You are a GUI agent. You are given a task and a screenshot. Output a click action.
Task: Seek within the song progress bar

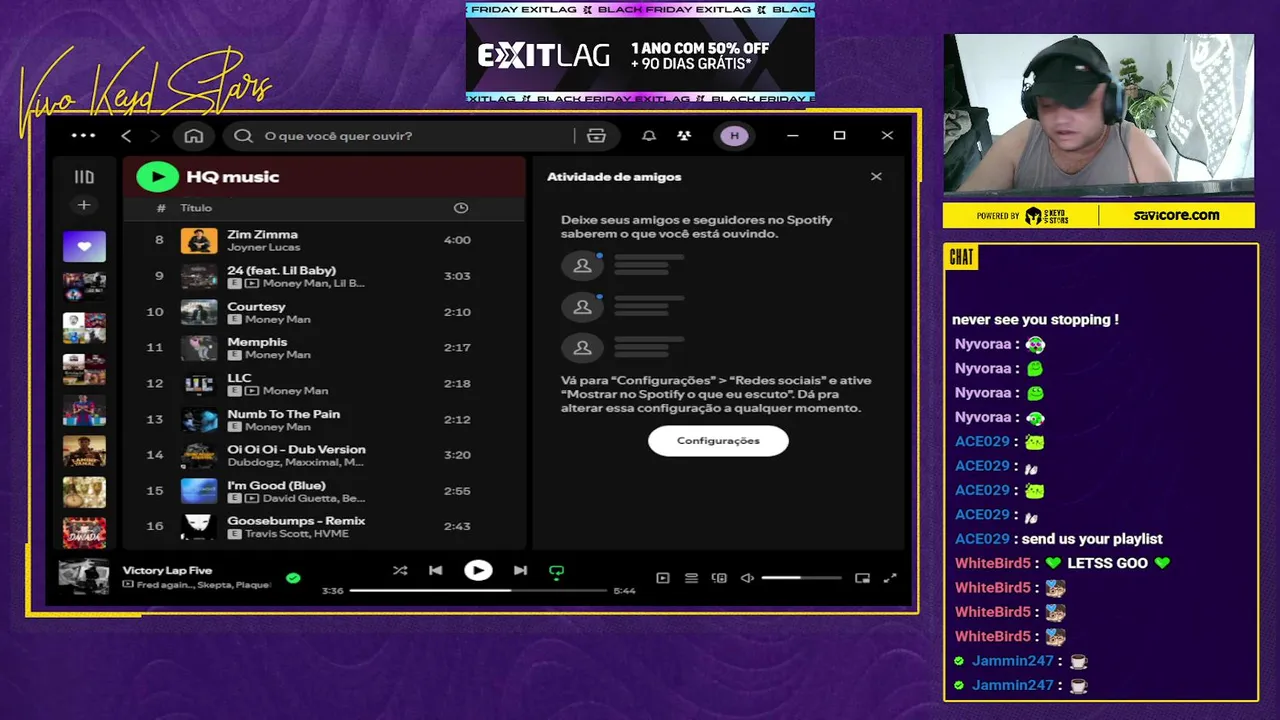478,591
